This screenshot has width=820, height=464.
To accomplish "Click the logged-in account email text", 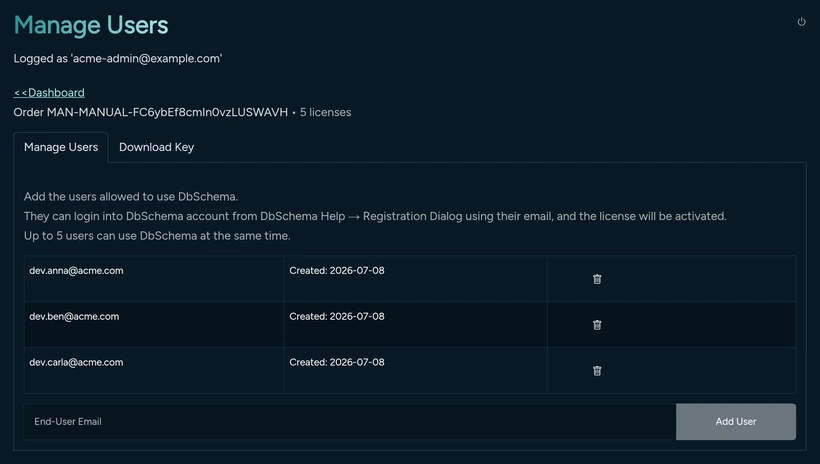I will click(147, 59).
